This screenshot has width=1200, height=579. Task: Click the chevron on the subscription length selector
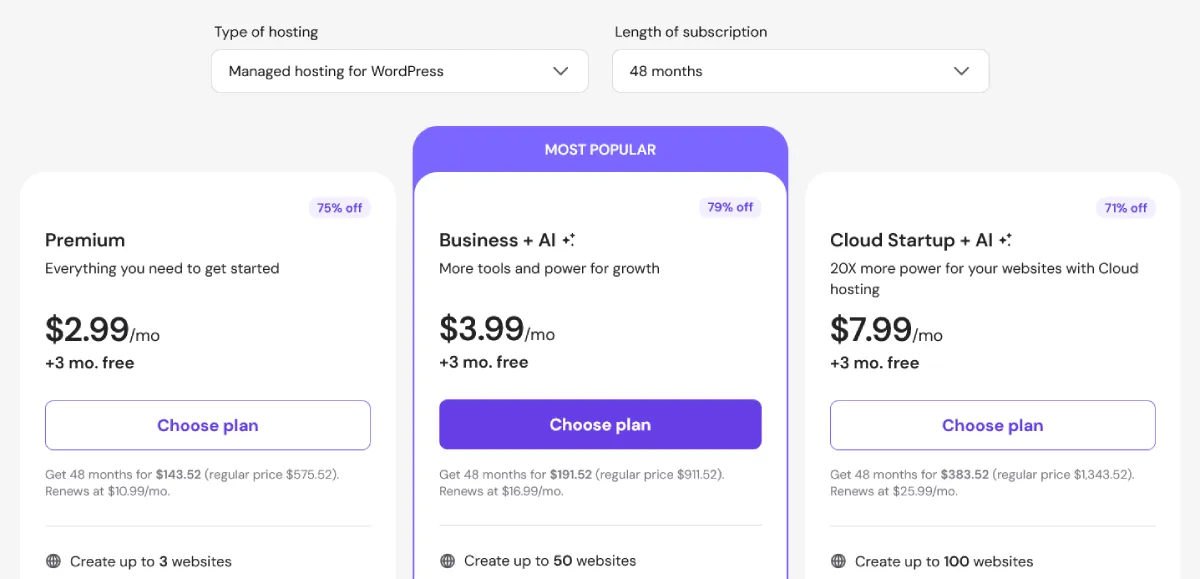(961, 71)
